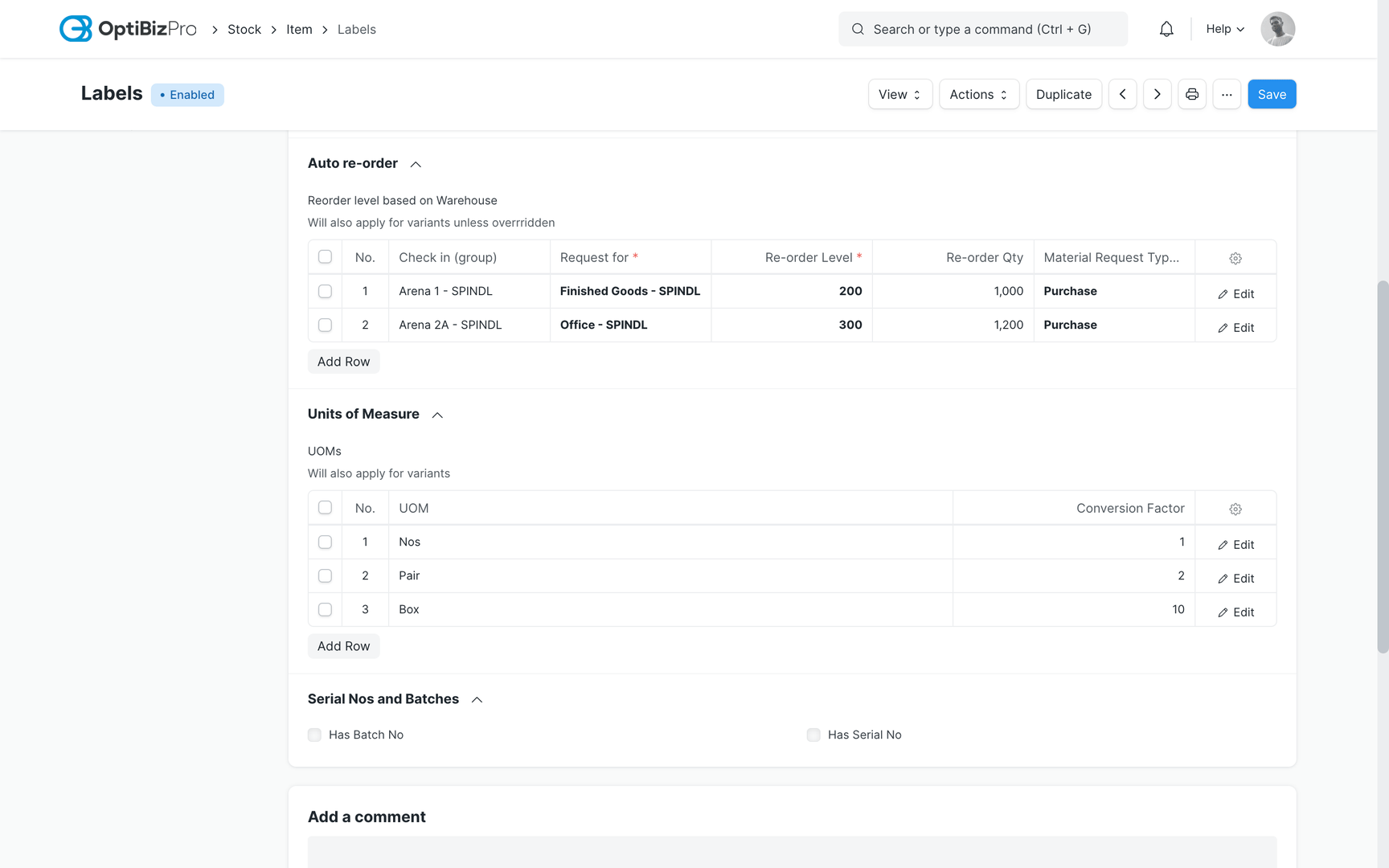Image resolution: width=1389 pixels, height=868 pixels.
Task: Focus the search or command bar
Action: 982,29
